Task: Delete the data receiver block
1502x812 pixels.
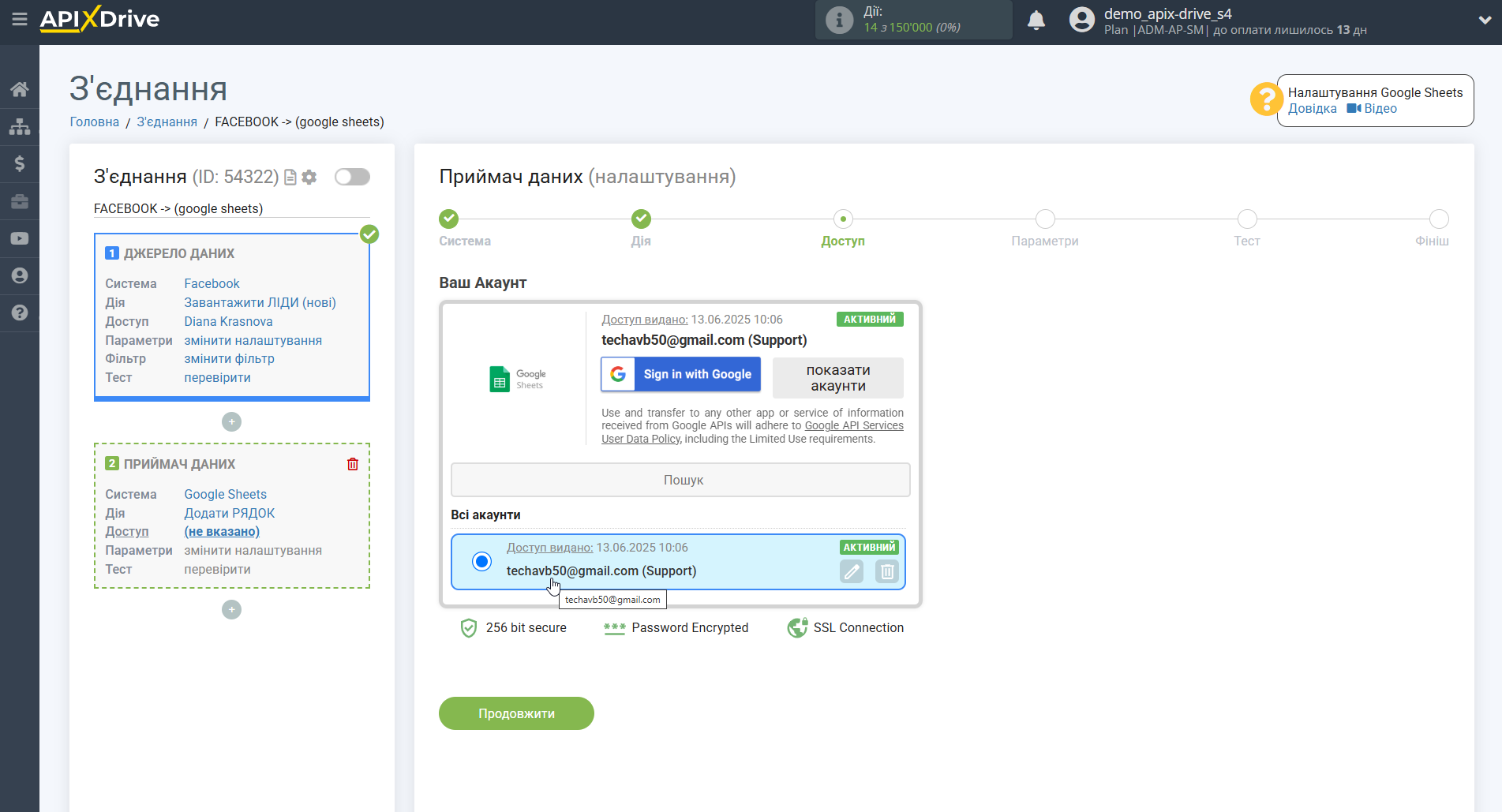Action: (x=353, y=464)
